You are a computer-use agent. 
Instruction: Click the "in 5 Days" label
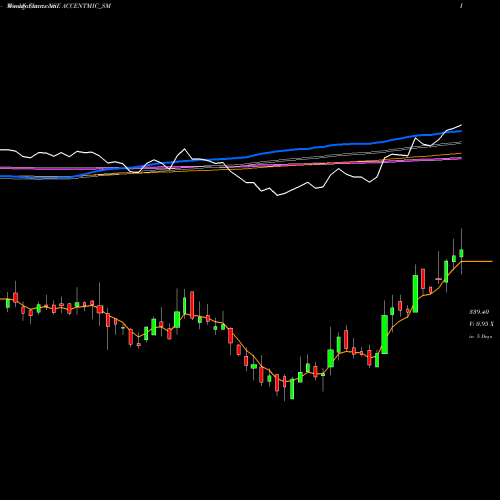[480, 337]
